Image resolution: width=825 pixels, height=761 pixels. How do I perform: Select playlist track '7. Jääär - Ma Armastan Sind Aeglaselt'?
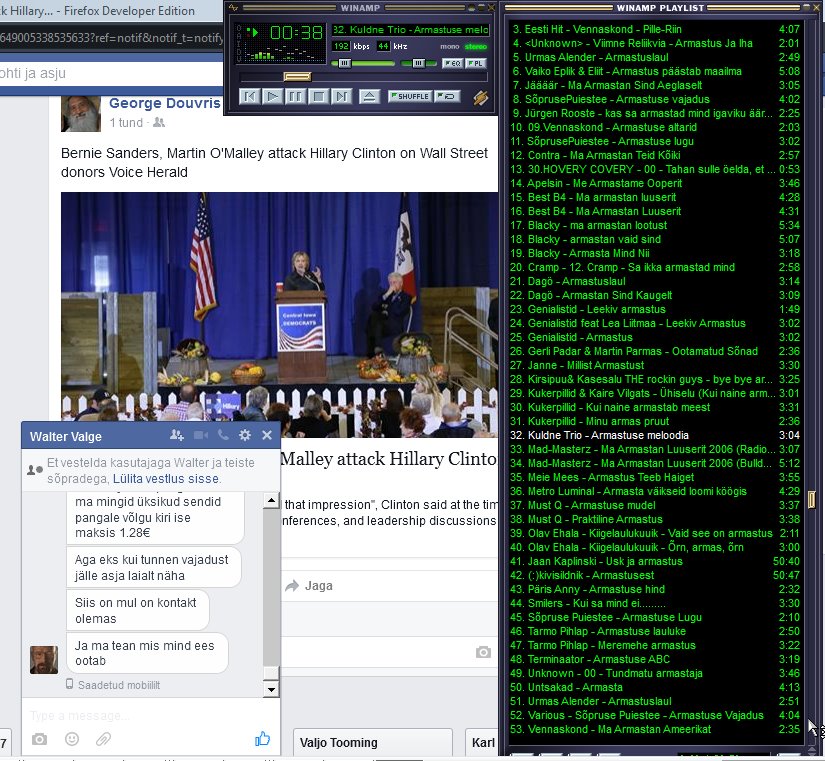point(656,85)
